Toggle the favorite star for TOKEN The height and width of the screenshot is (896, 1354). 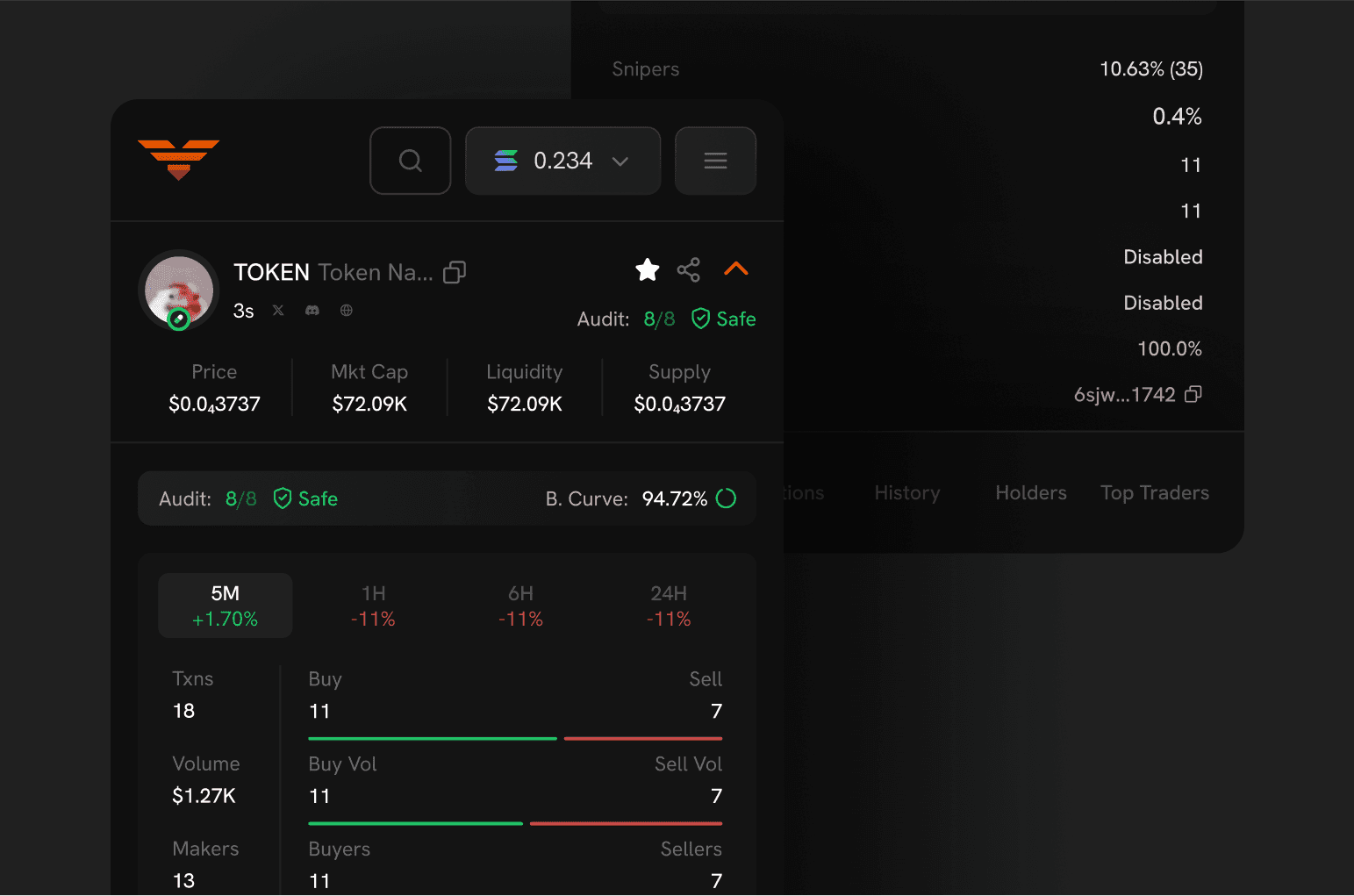(x=648, y=269)
